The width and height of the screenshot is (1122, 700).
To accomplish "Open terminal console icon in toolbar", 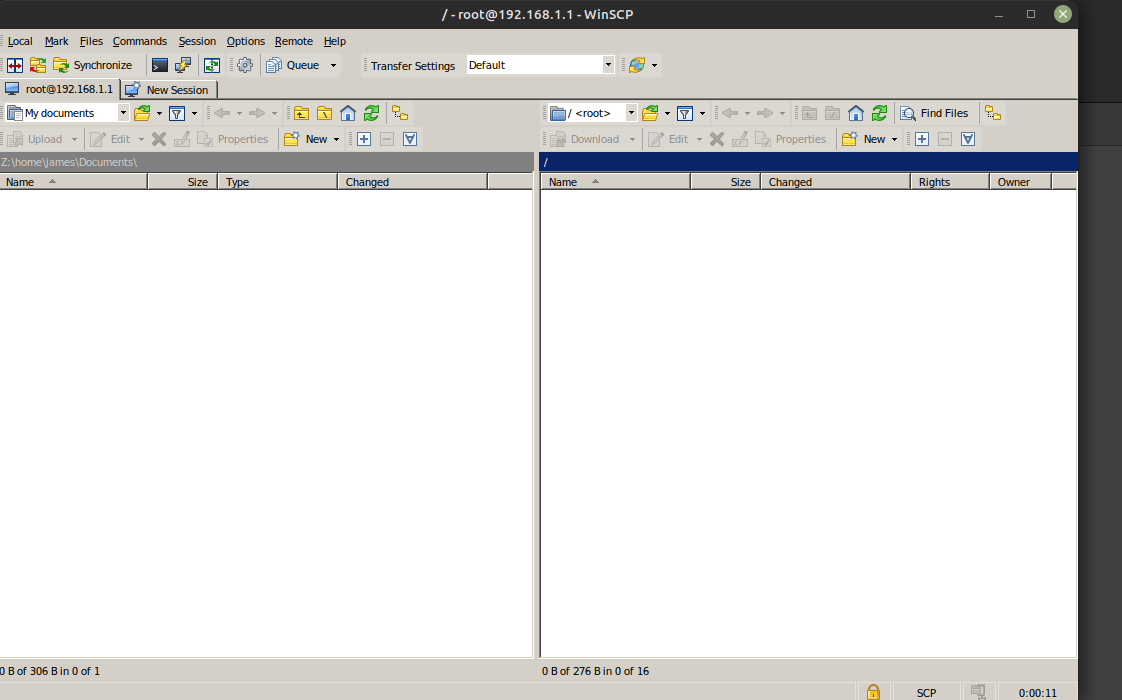I will point(160,65).
